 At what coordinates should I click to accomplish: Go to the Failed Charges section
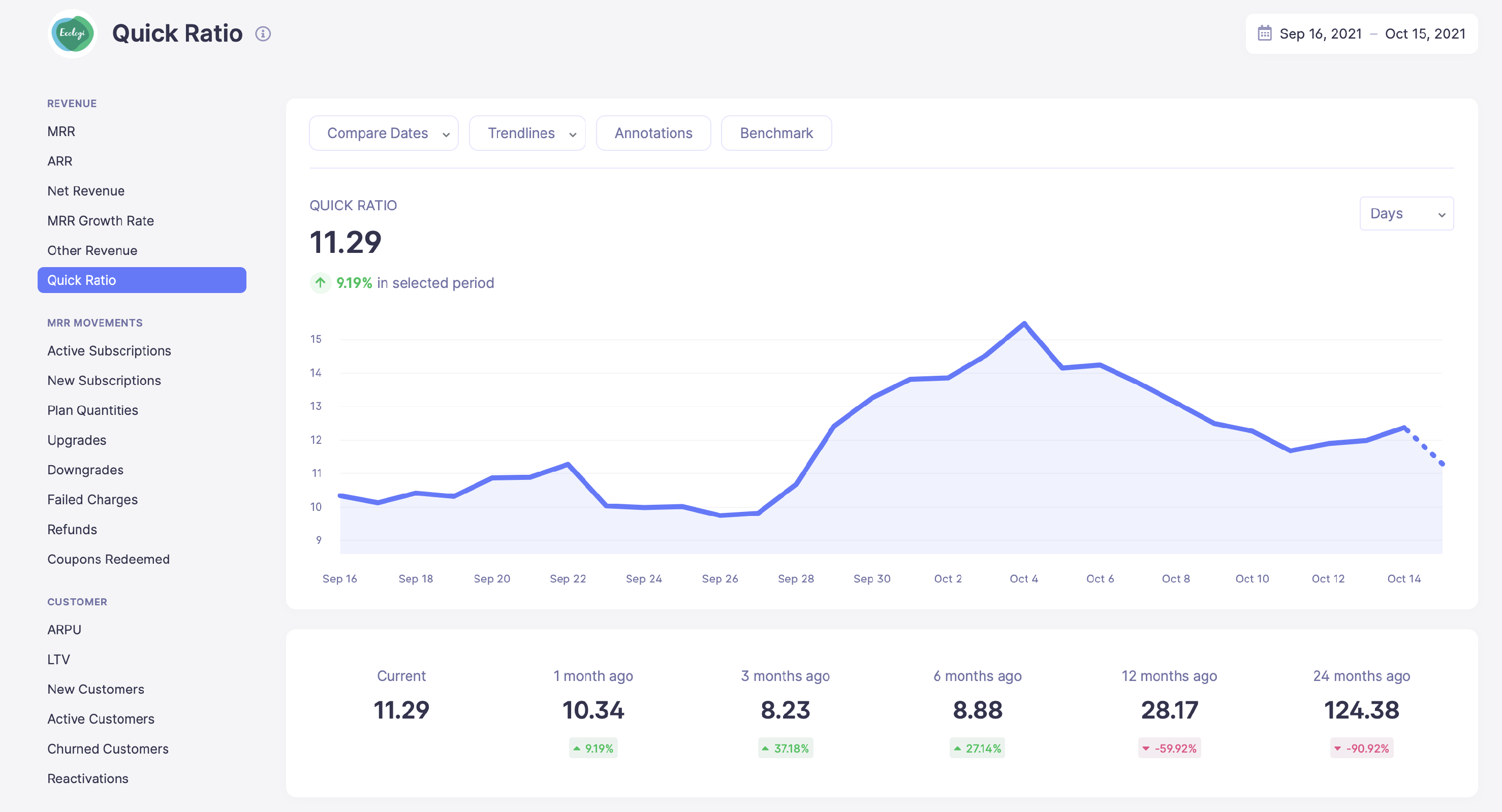[92, 499]
